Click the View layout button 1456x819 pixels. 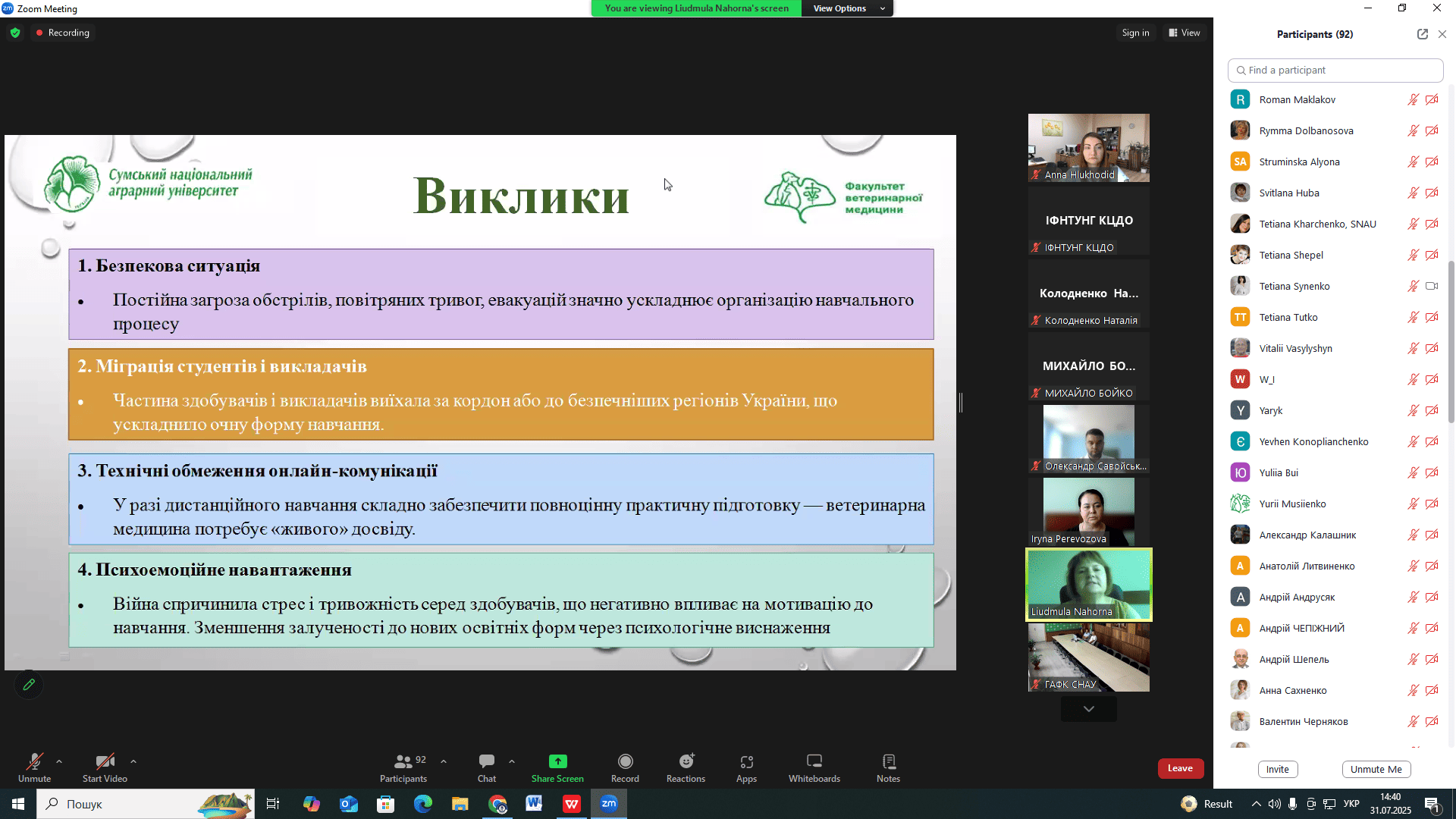1184,33
